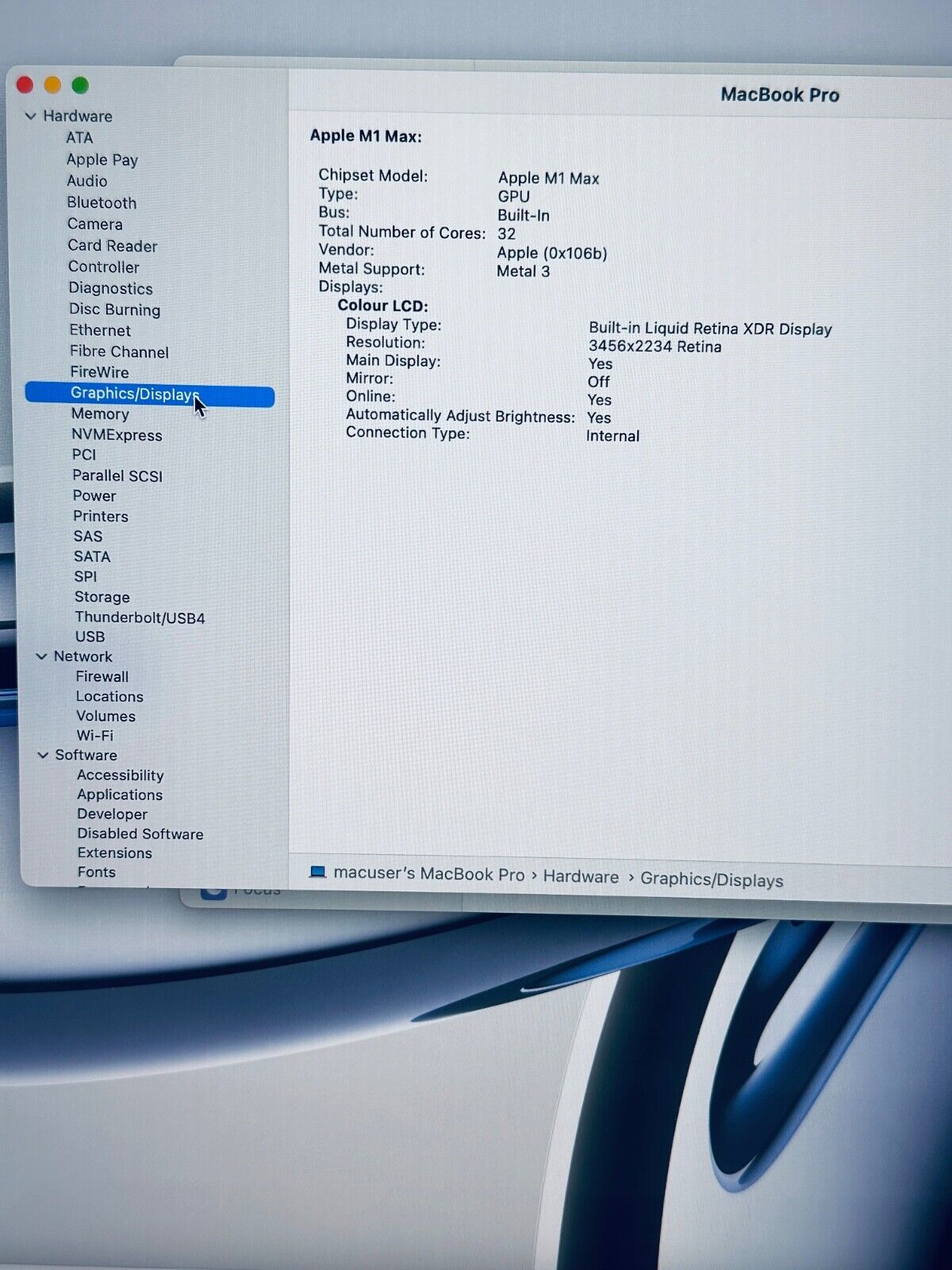This screenshot has height=1270, width=952.
Task: Select SPI in the sidebar
Action: tap(86, 576)
